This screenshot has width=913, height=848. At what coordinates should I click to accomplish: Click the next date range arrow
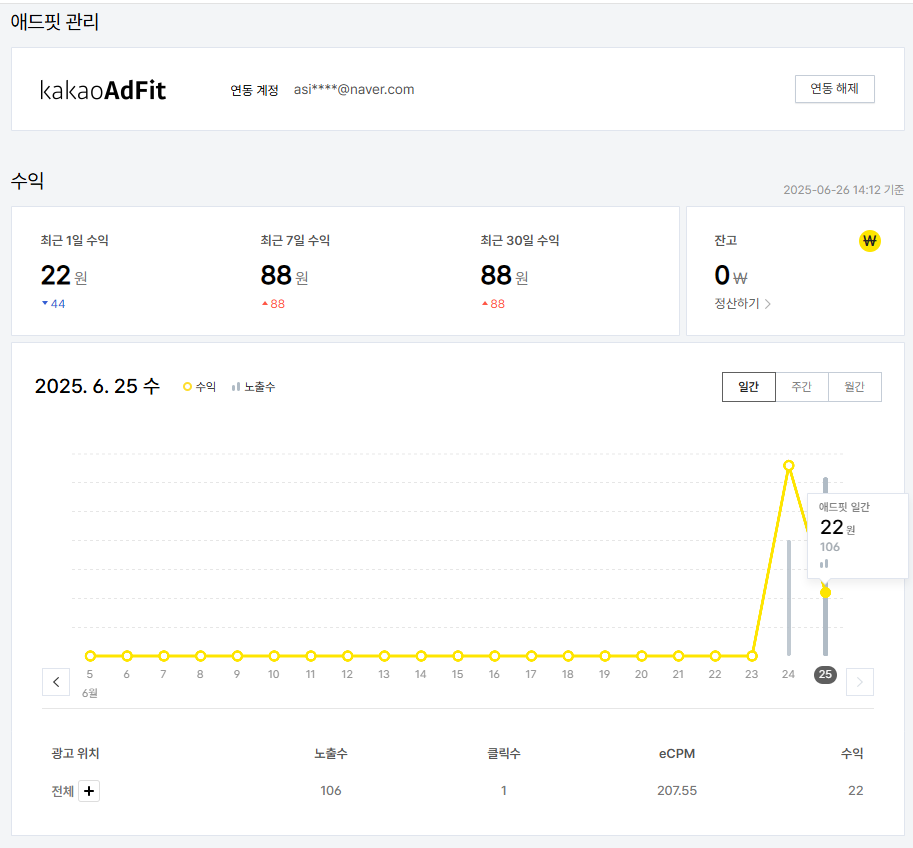pos(859,682)
